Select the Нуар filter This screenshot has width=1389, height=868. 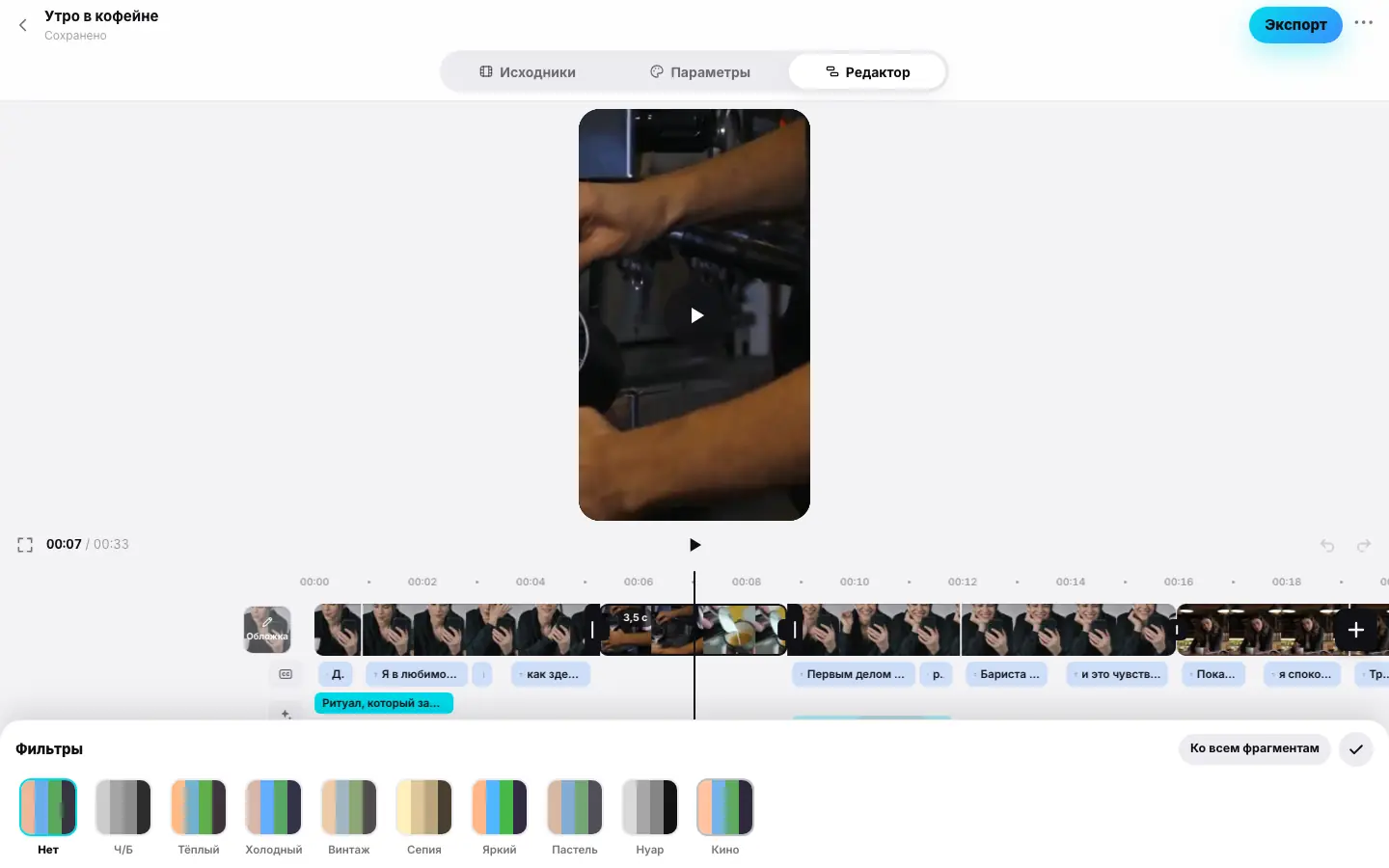[x=650, y=807]
